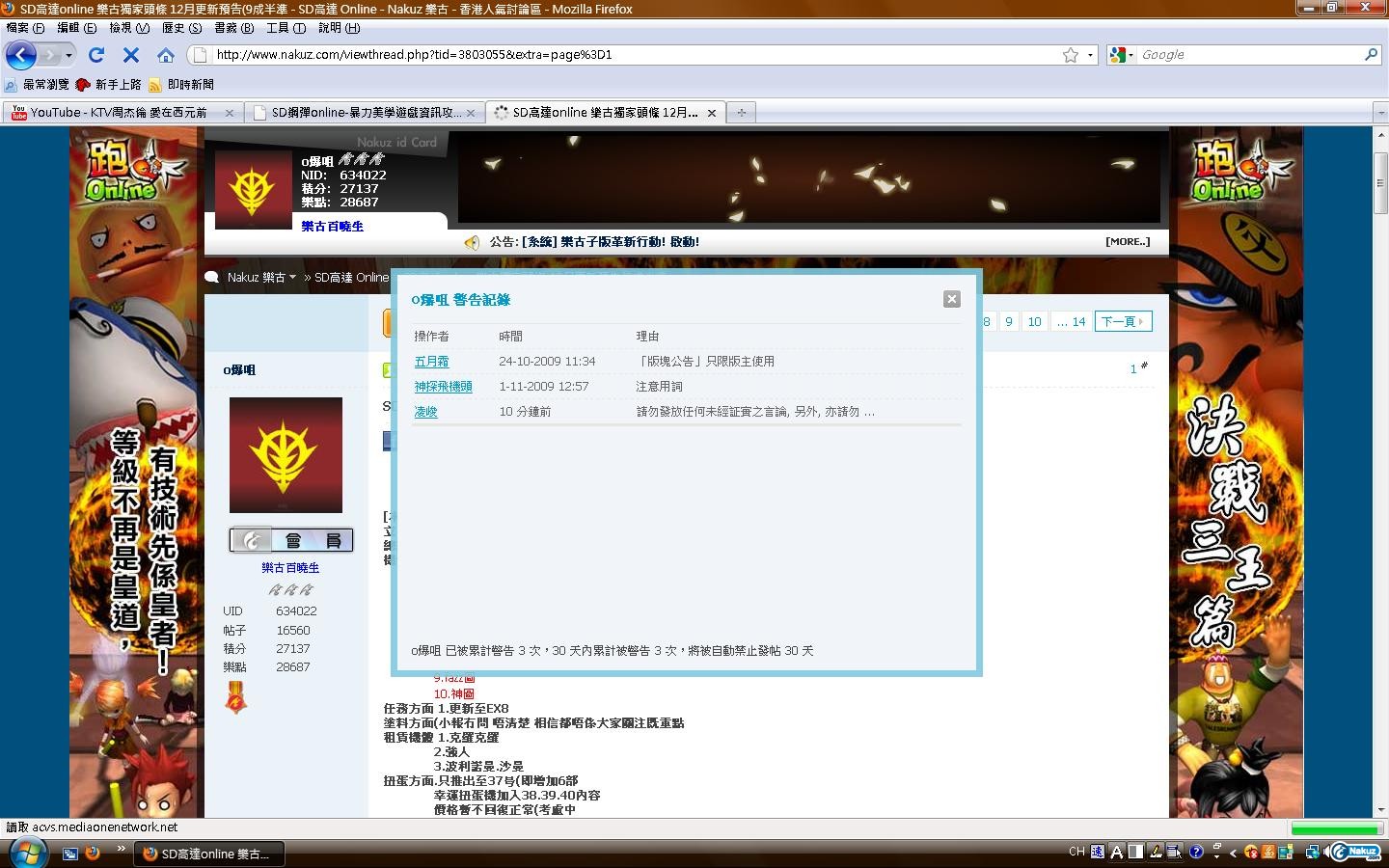Show hidden tray icons arrow
This screenshot has height=868, width=1389.
point(1233,853)
